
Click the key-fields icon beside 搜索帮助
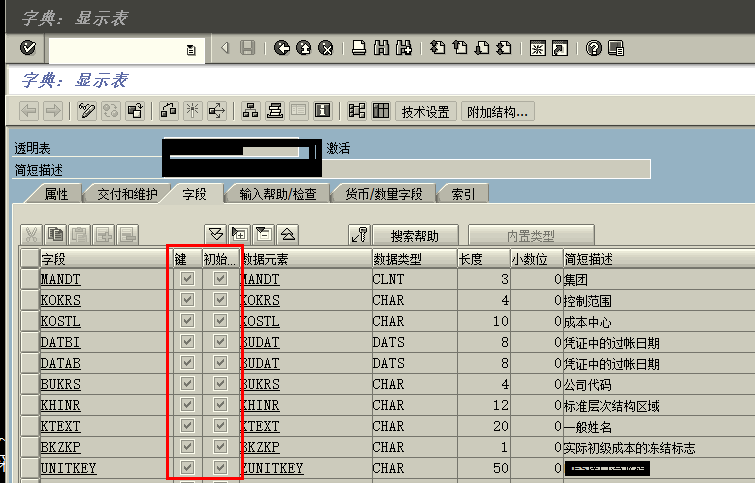point(360,235)
